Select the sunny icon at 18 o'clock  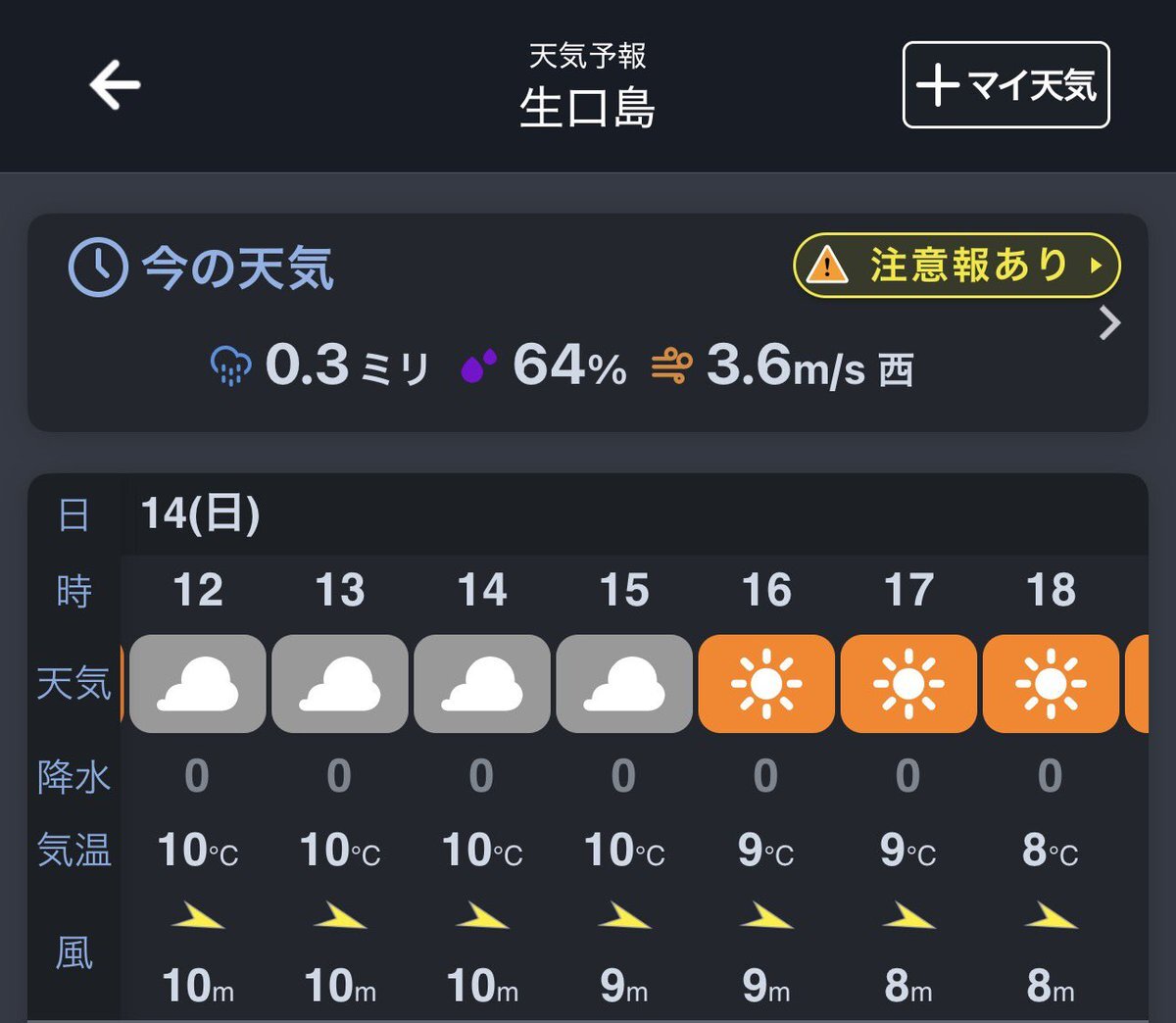(1051, 683)
